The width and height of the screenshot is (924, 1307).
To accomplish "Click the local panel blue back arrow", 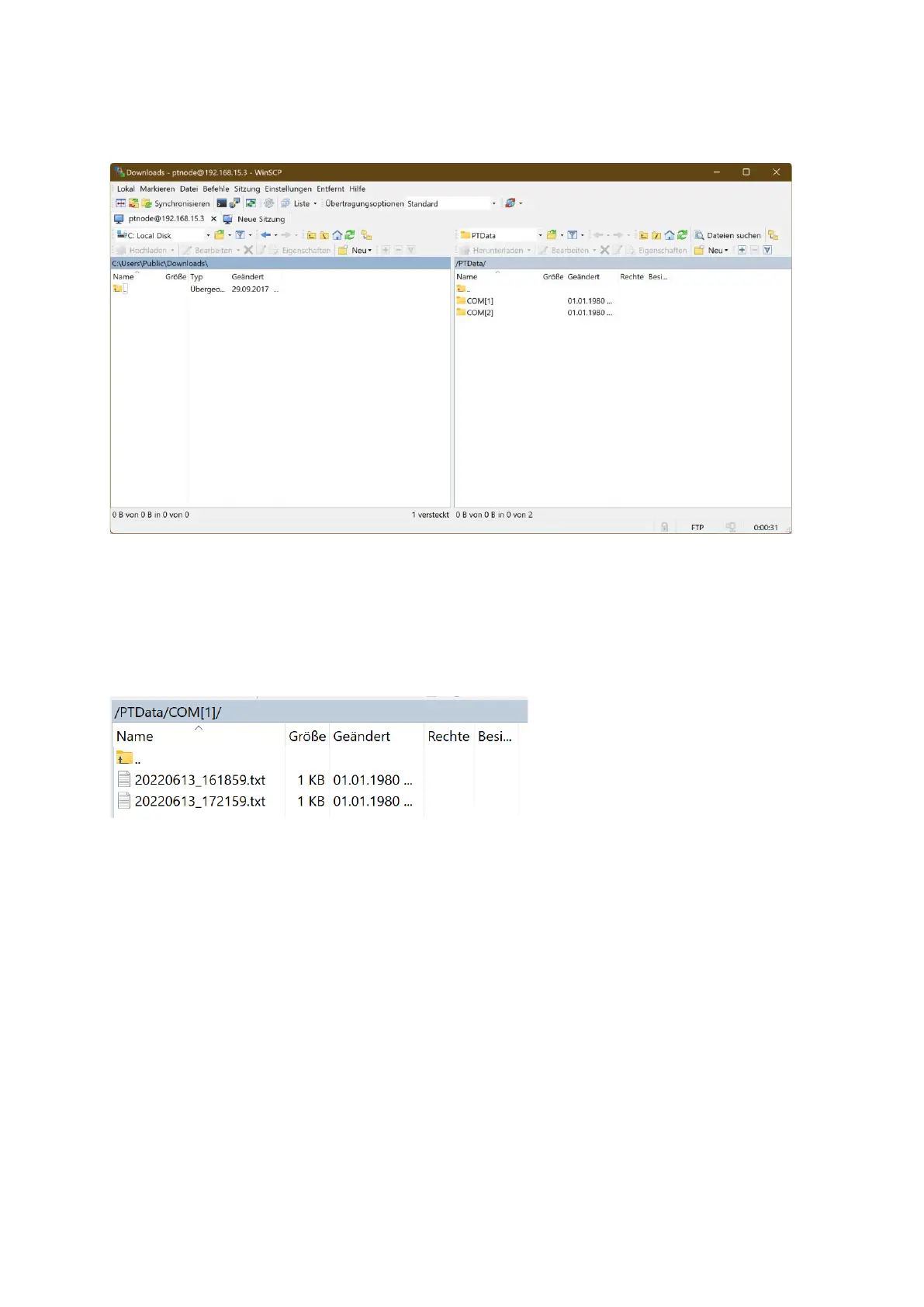I will tap(266, 235).
